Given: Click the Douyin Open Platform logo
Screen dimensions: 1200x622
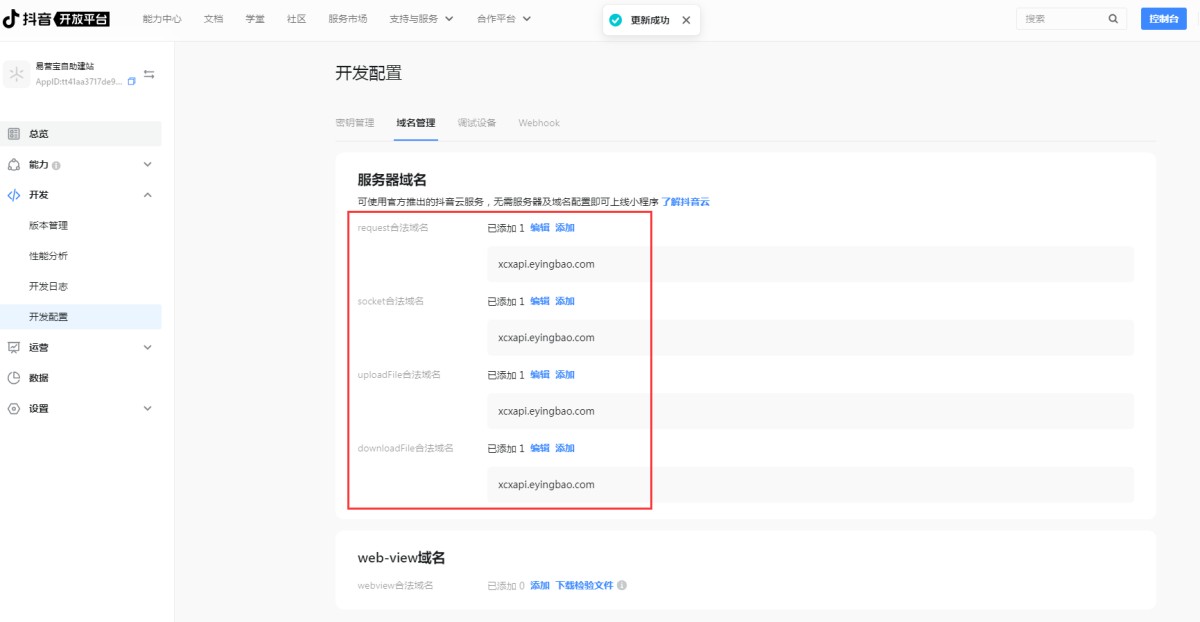Looking at the screenshot, I should tap(57, 18).
